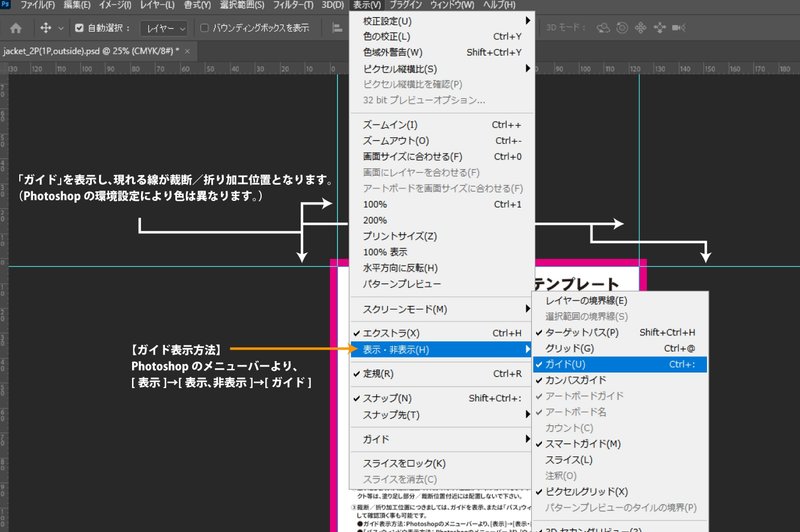800x532 pixels.
Task: Click the 3D pan camera icon
Action: 640,28
